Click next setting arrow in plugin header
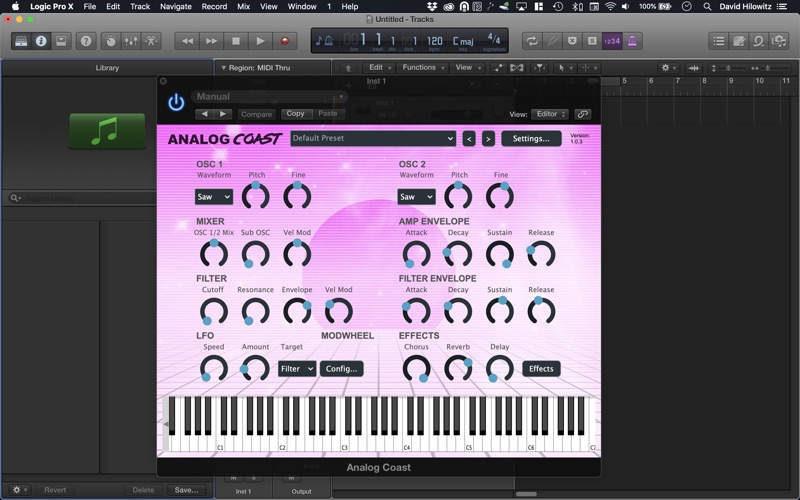Image resolution: width=800 pixels, height=500 pixels. pos(223,114)
